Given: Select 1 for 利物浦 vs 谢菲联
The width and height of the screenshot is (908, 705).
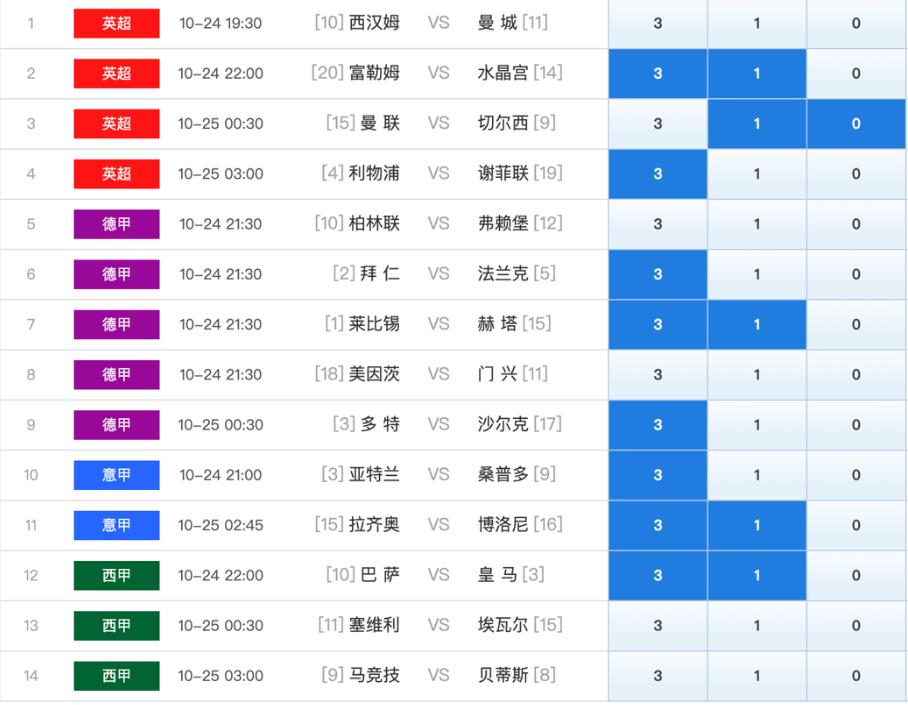Looking at the screenshot, I should (x=757, y=174).
